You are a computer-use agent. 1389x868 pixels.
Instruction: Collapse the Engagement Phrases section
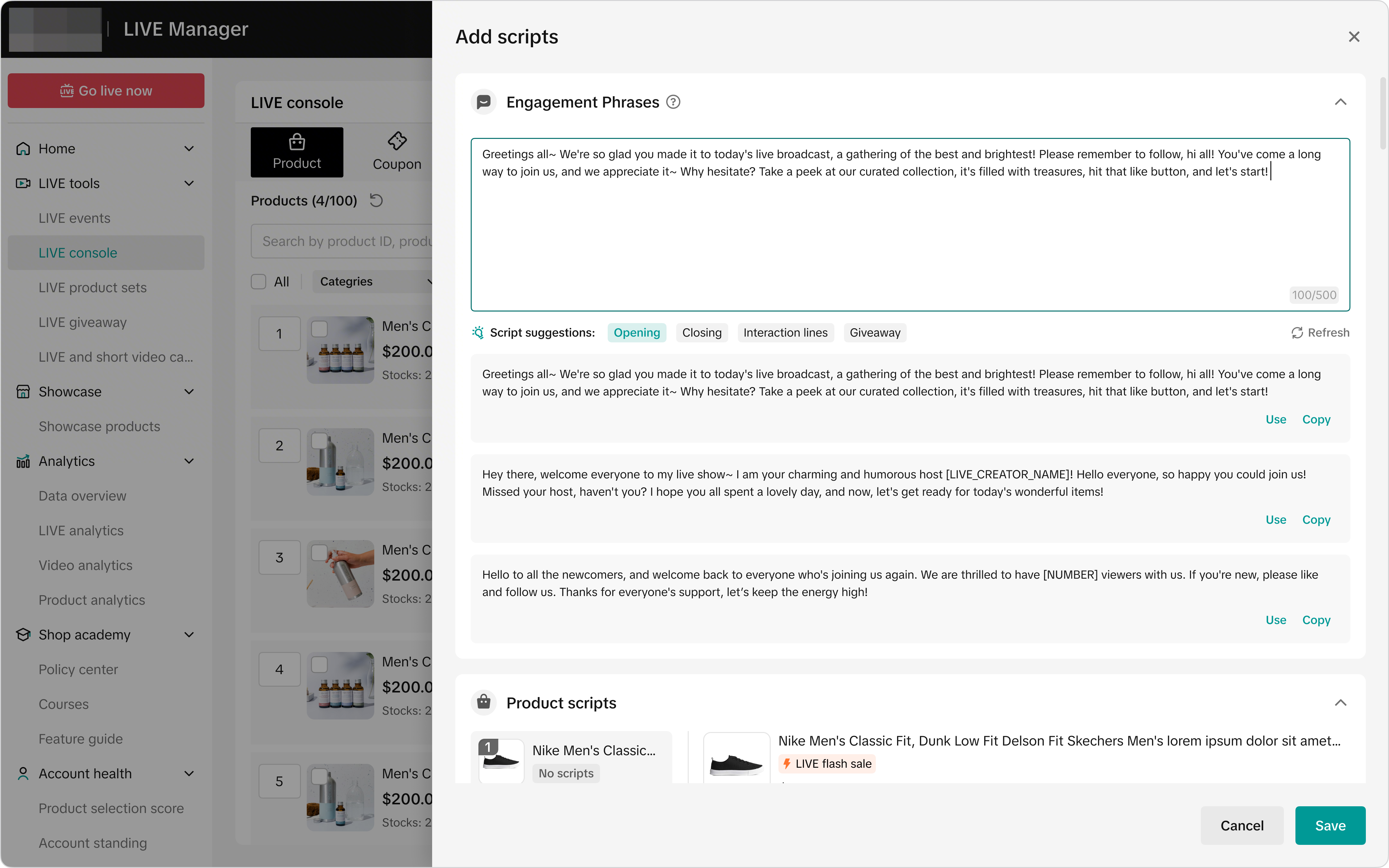click(x=1340, y=102)
